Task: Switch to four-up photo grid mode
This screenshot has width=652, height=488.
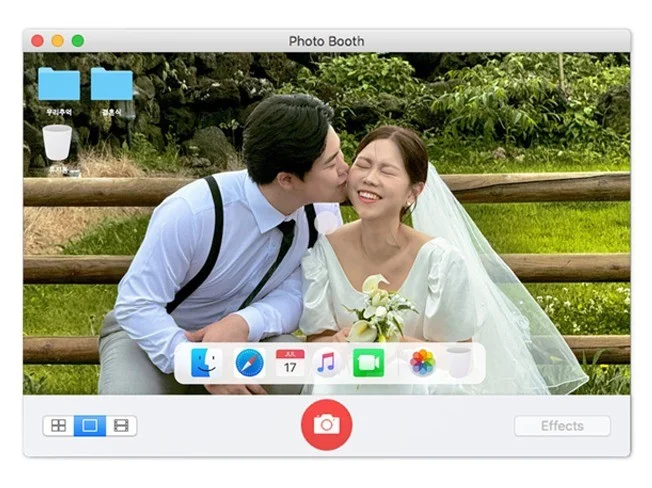Action: coord(59,426)
